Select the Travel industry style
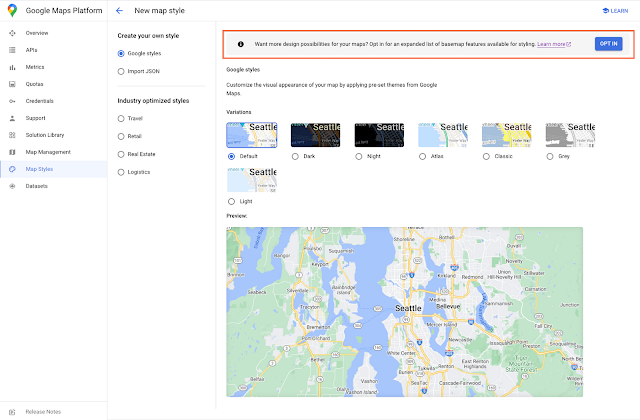Image resolution: width=640 pixels, height=420 pixels. [x=121, y=118]
